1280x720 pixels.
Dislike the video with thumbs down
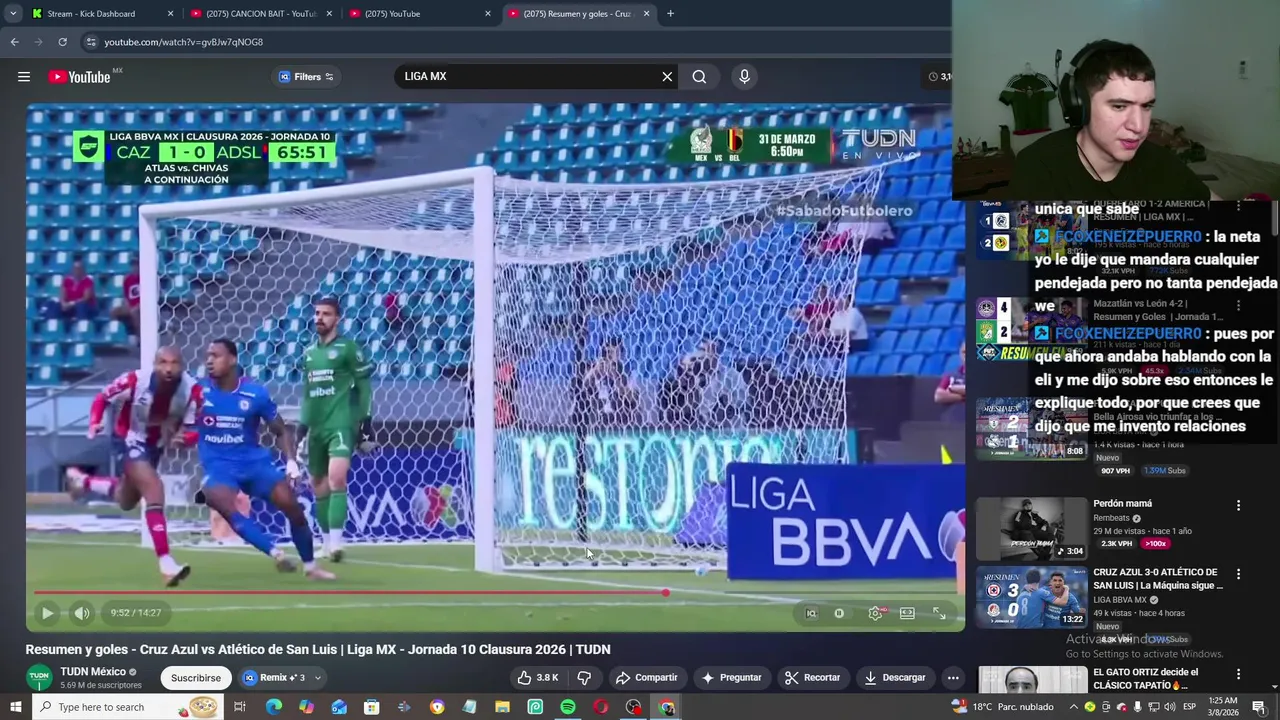584,678
